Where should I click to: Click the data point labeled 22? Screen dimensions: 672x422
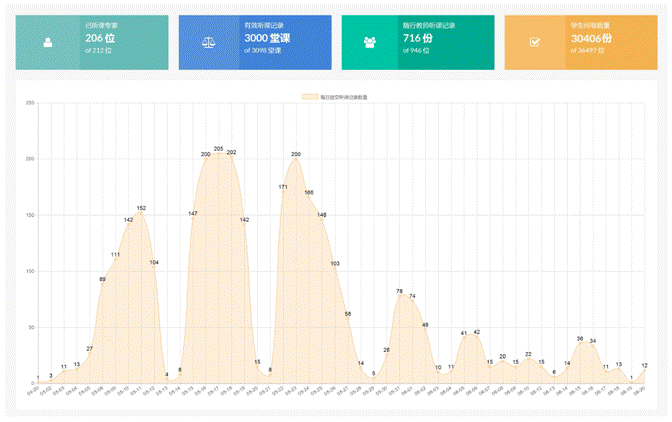[x=528, y=359]
